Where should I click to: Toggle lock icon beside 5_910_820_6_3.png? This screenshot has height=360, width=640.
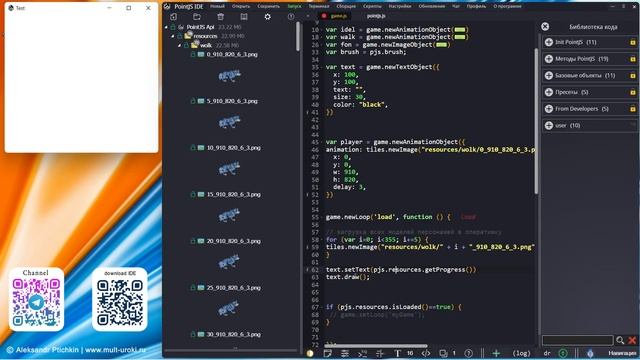(193, 101)
